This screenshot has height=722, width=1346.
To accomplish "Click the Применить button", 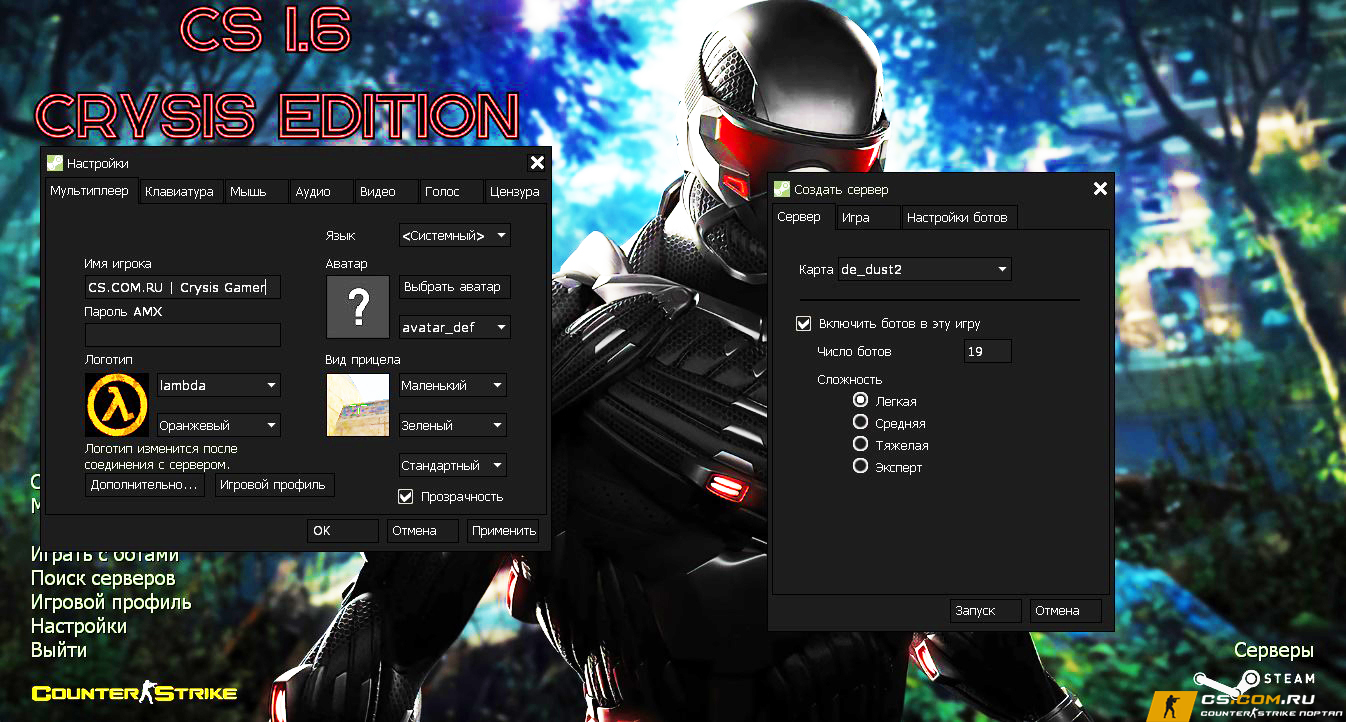I will (503, 530).
